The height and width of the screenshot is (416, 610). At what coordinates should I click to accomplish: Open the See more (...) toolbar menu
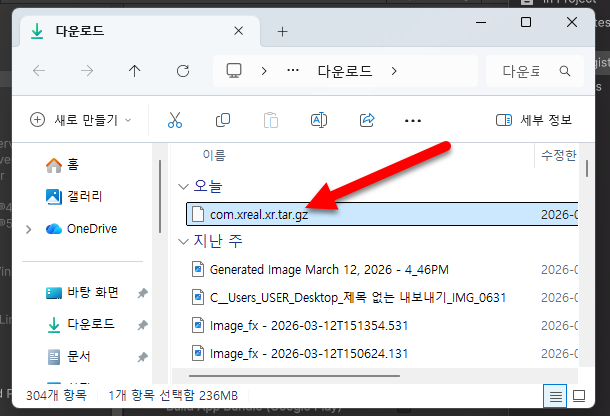click(x=413, y=121)
